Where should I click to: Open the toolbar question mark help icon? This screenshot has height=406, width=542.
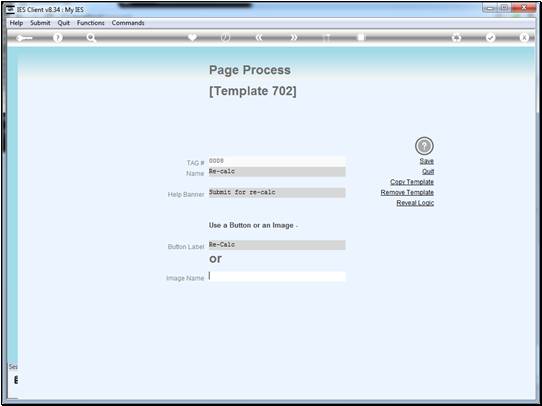58,38
